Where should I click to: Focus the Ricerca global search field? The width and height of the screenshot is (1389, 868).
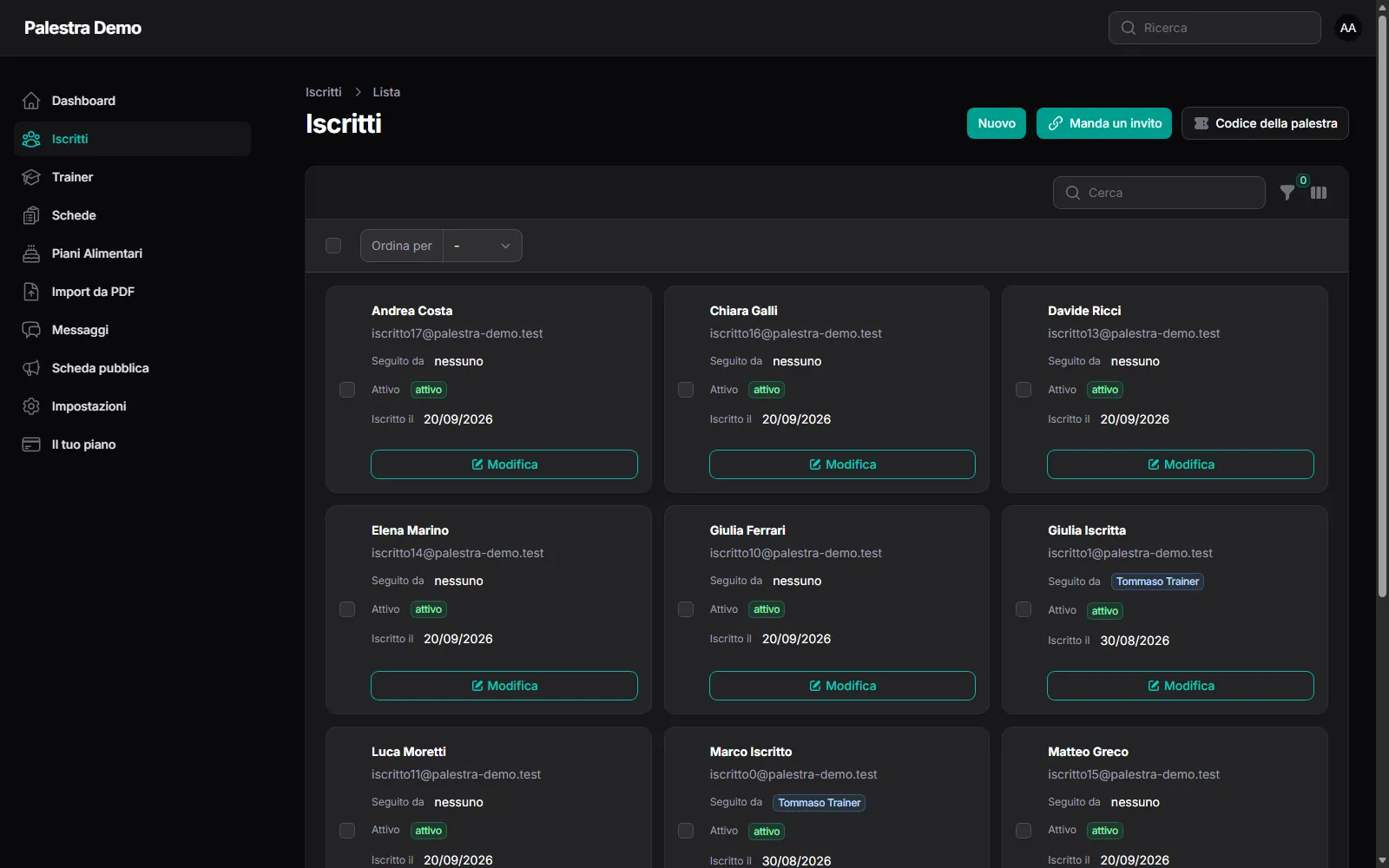pyautogui.click(x=1215, y=28)
